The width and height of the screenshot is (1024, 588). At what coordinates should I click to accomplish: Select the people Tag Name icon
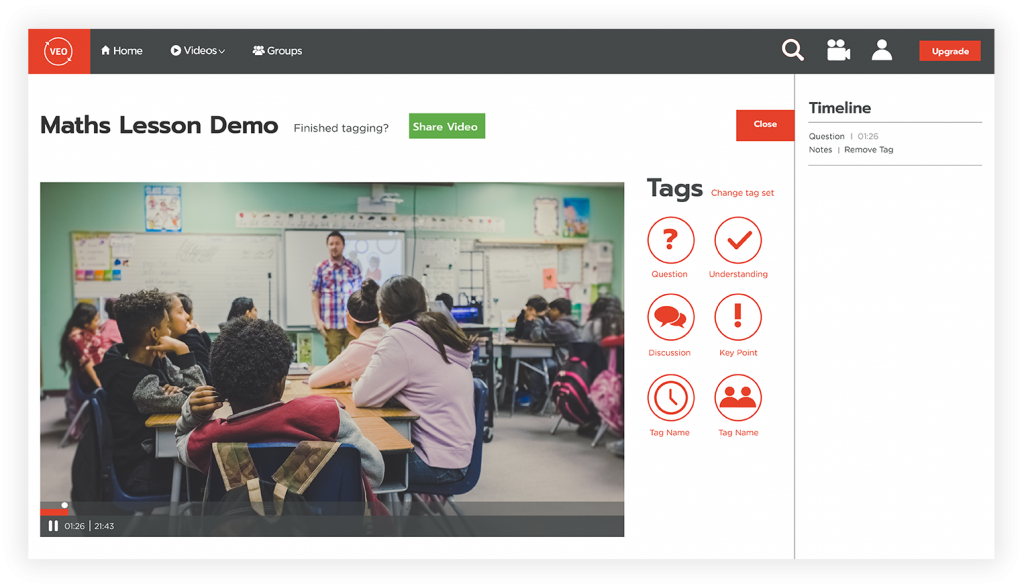point(738,397)
